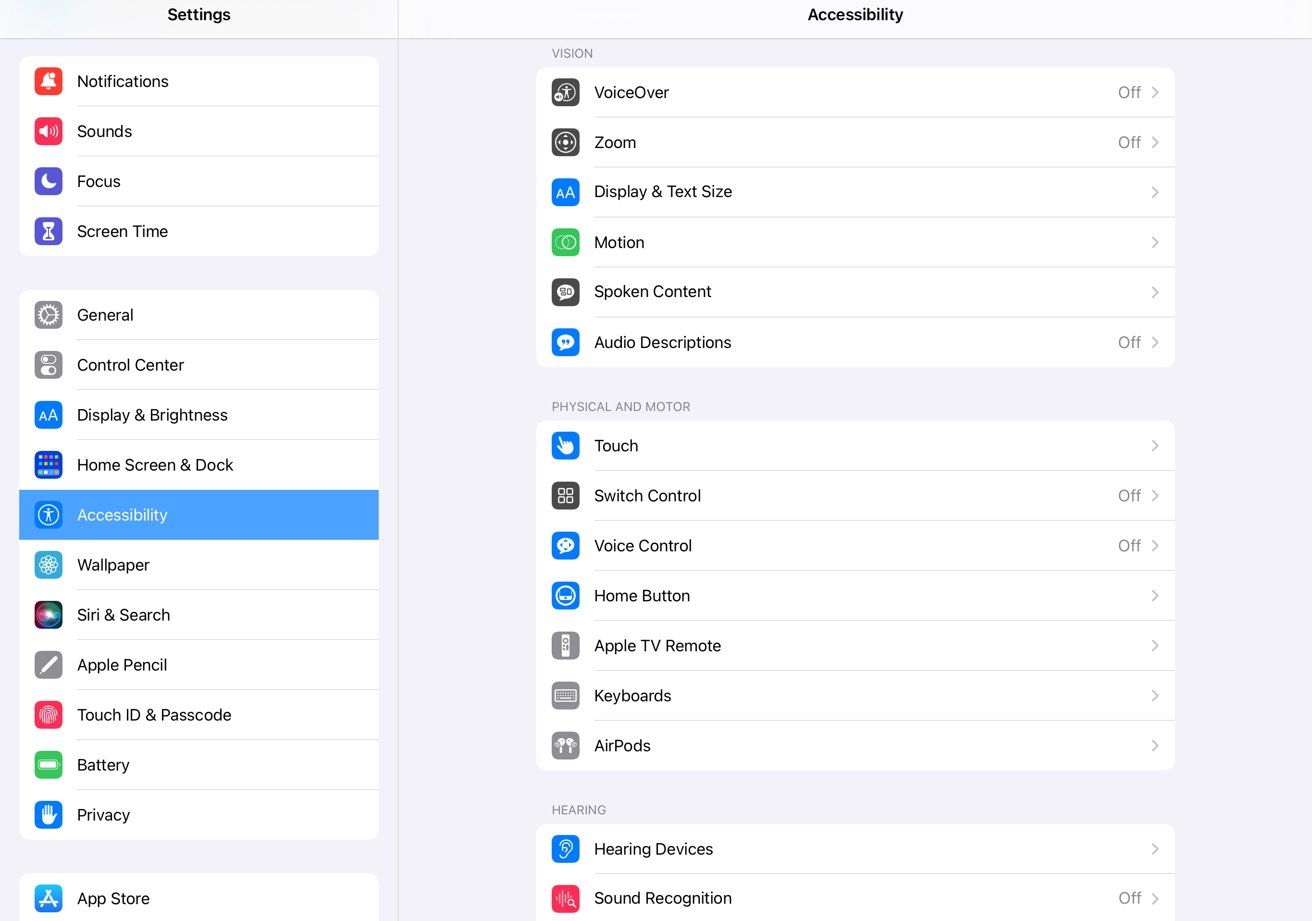
Task: Open Sound Recognition chevron arrow
Action: (x=1155, y=898)
